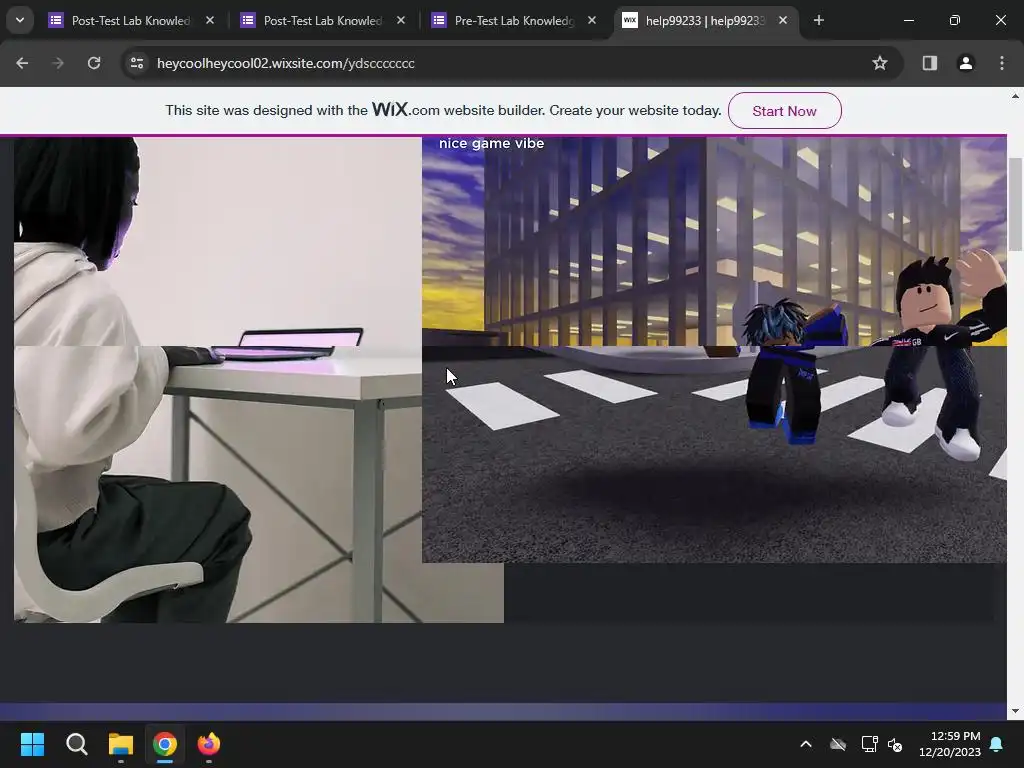The width and height of the screenshot is (1024, 768).
Task: Reload the current page
Action: pos(94,63)
